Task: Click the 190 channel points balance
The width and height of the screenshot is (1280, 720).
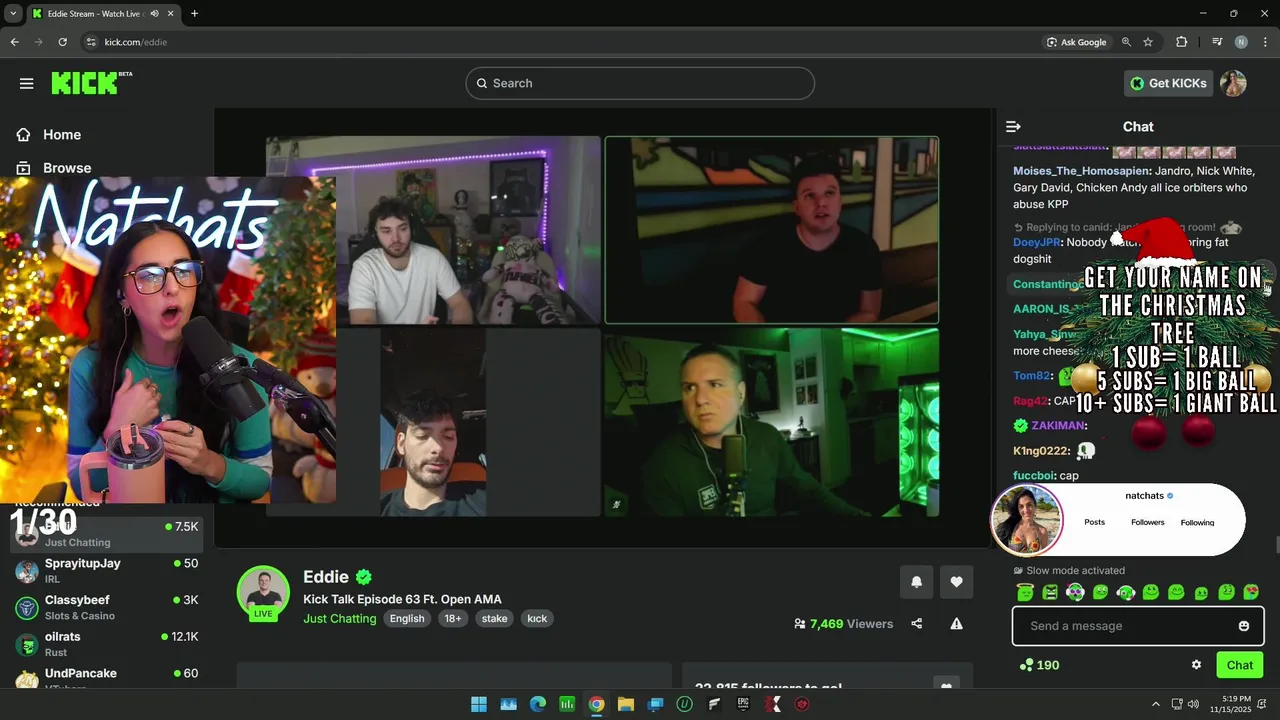Action: click(1039, 665)
